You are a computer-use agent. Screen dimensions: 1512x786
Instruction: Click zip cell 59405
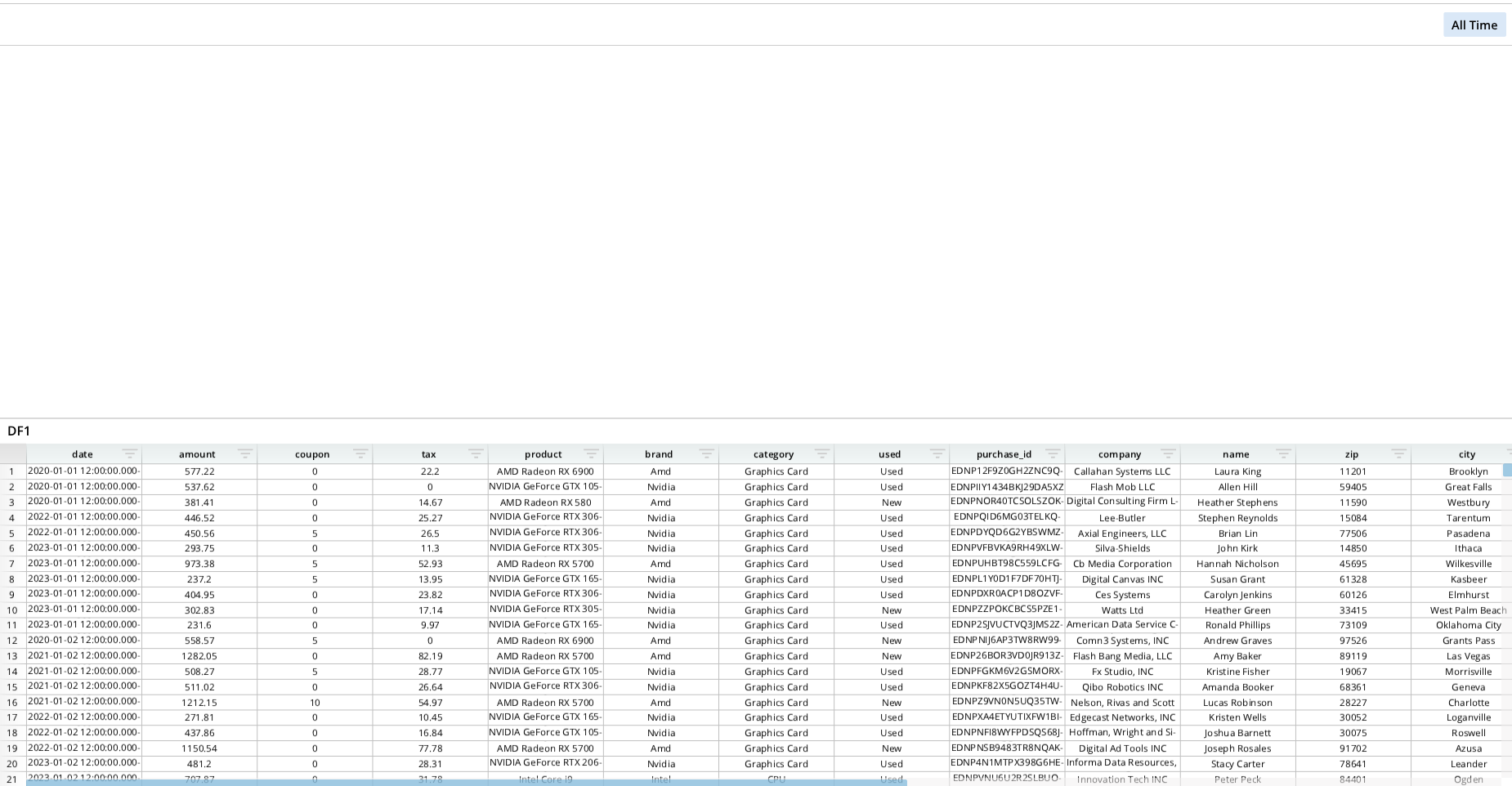click(x=1353, y=487)
